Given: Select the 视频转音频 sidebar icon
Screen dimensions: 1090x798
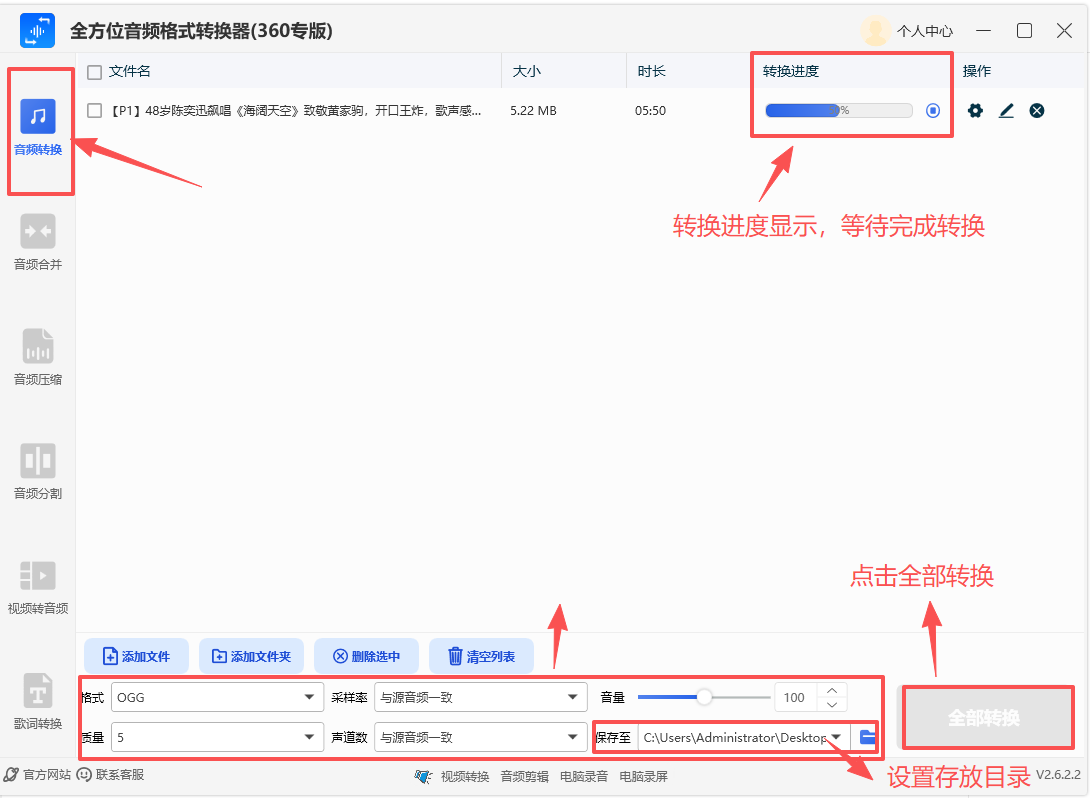Looking at the screenshot, I should click(38, 585).
